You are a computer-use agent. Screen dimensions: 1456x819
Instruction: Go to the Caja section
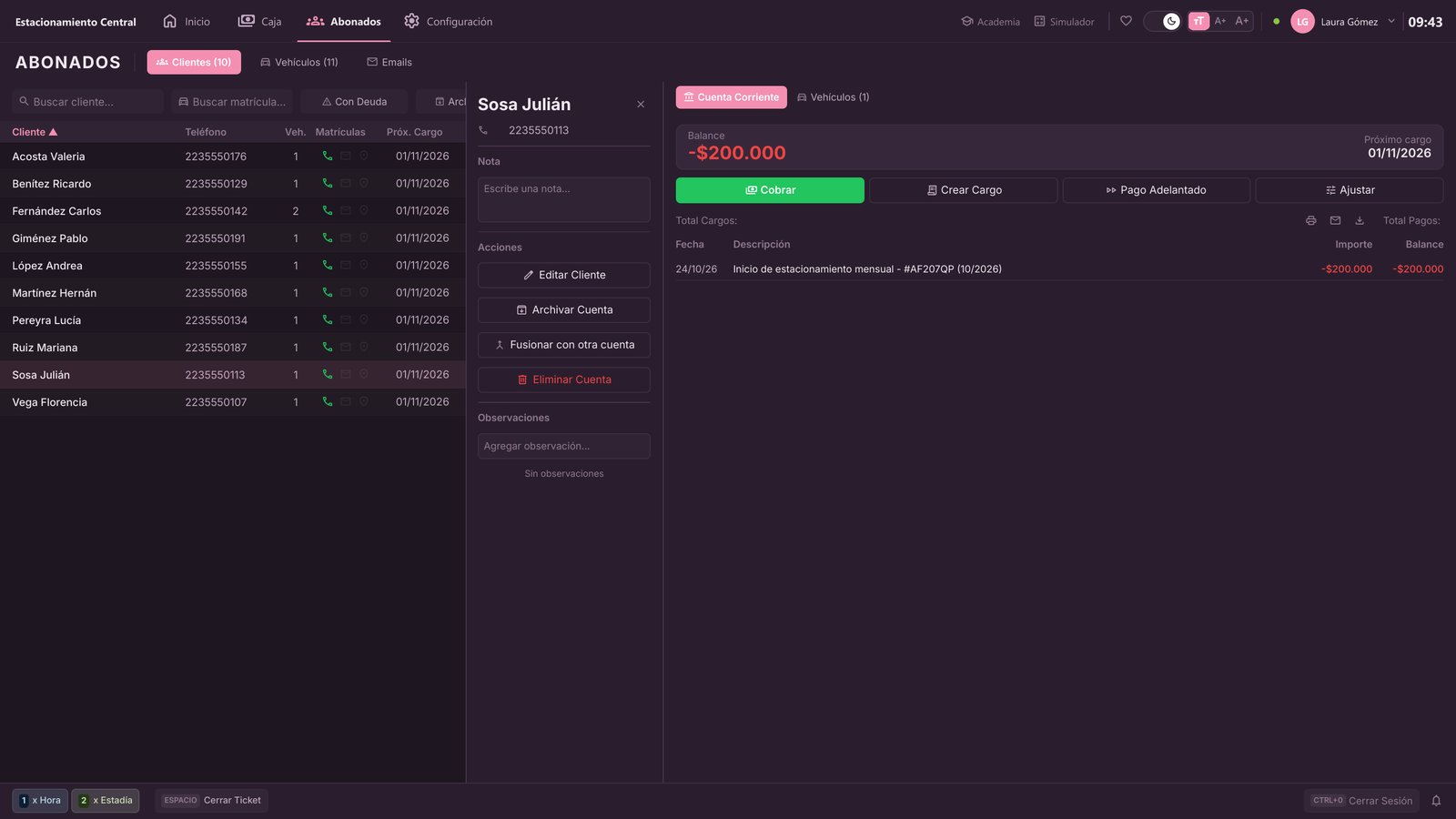pos(259,21)
